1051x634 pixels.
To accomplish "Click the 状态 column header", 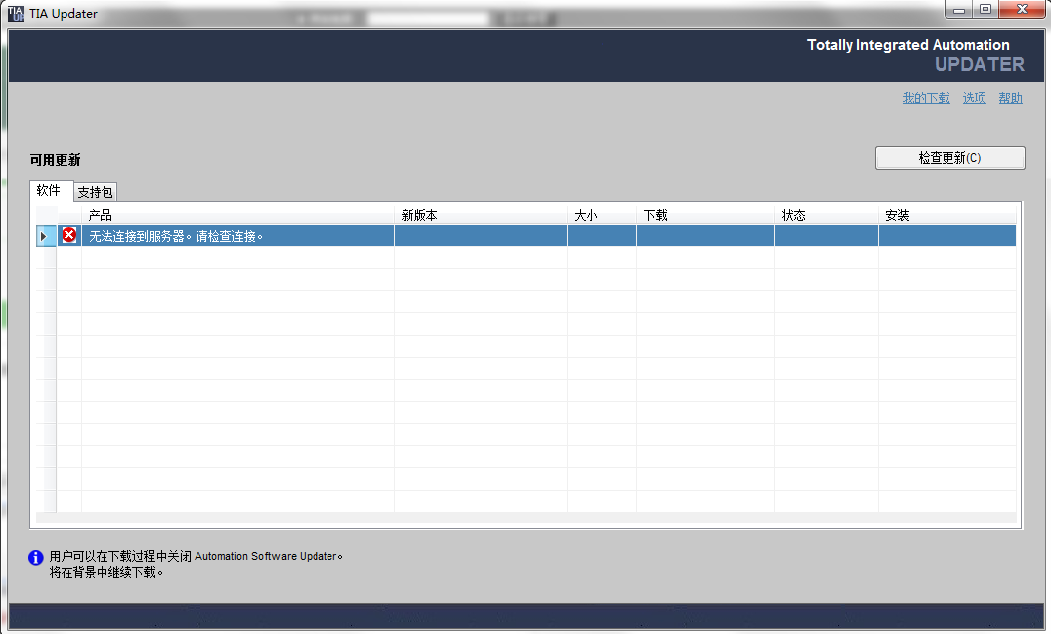I will (x=826, y=215).
